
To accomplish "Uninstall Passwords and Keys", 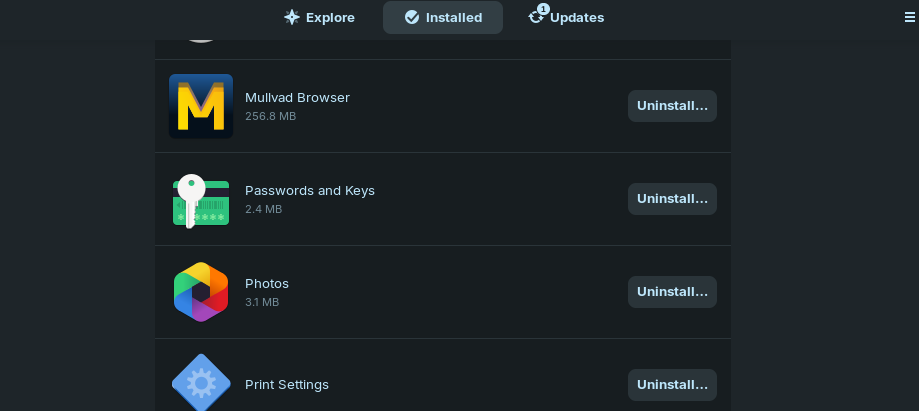I will [672, 199].
